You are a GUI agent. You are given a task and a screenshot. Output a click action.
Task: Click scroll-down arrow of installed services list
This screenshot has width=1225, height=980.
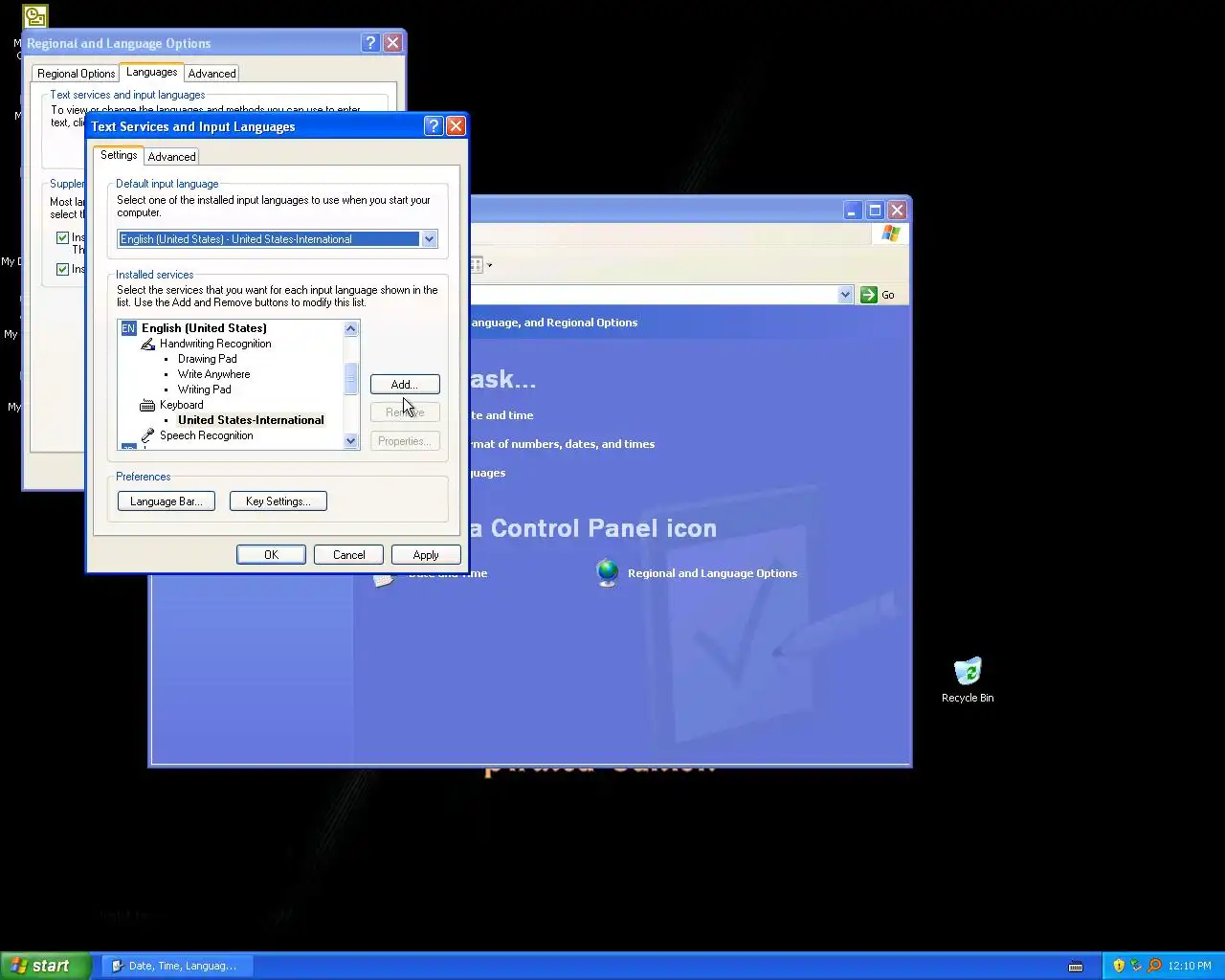pos(350,441)
